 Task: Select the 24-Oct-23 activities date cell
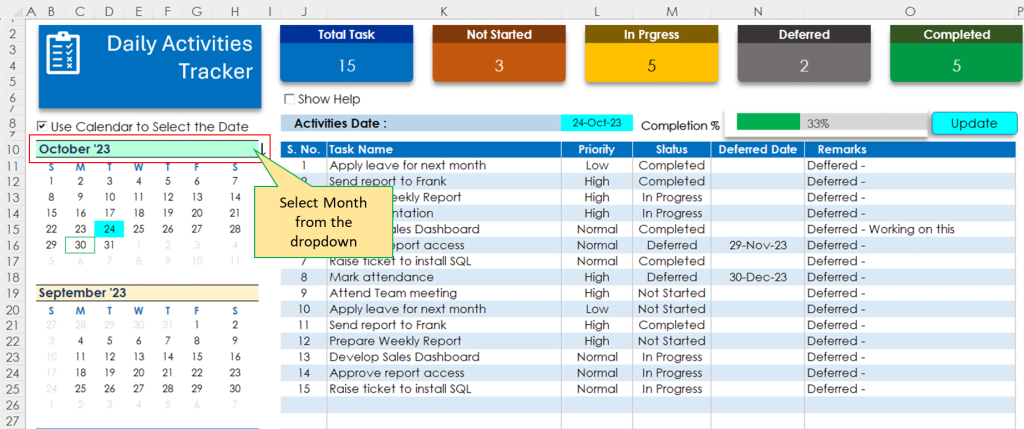click(597, 123)
